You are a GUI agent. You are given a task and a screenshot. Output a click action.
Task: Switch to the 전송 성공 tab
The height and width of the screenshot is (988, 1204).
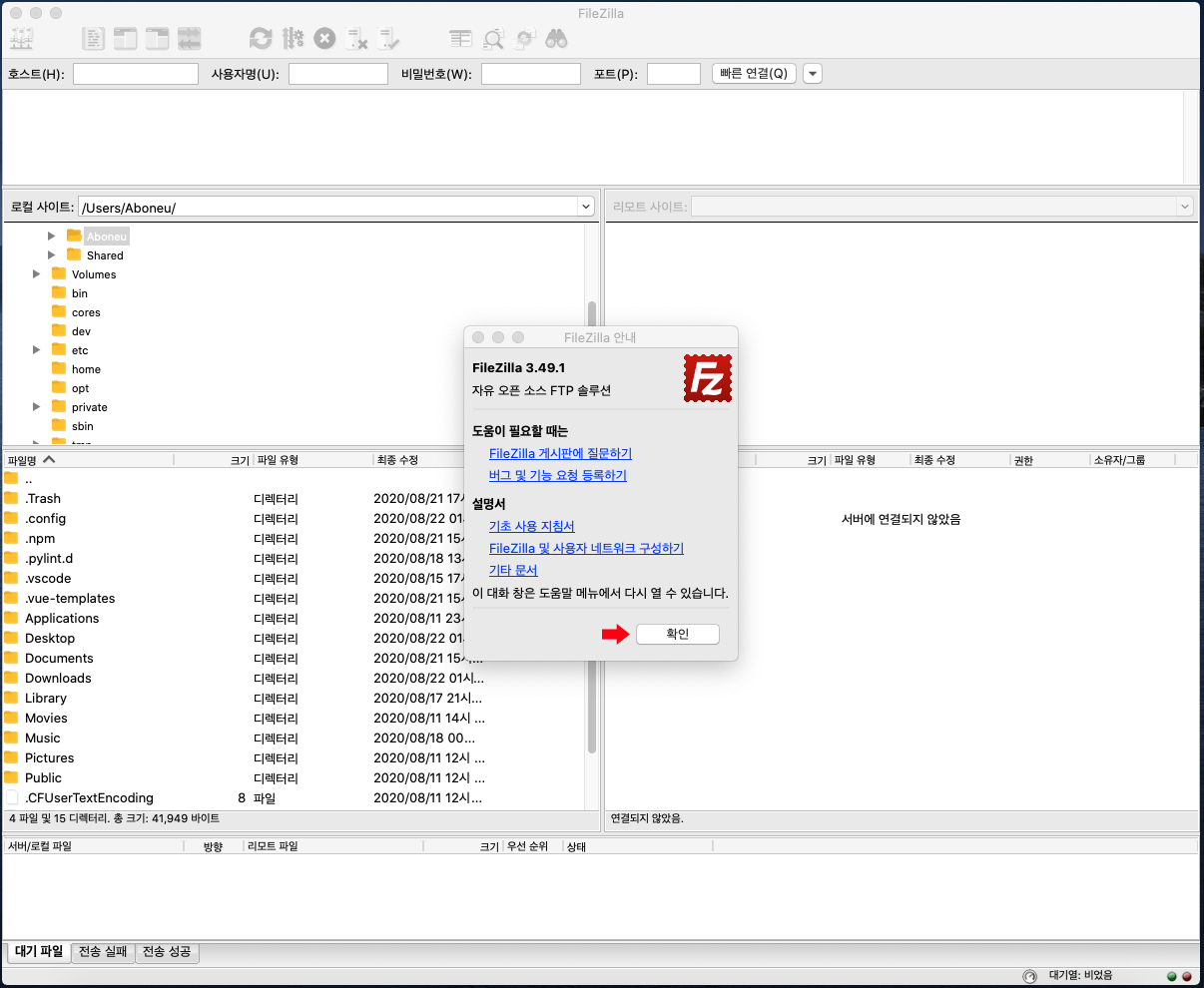(167, 952)
